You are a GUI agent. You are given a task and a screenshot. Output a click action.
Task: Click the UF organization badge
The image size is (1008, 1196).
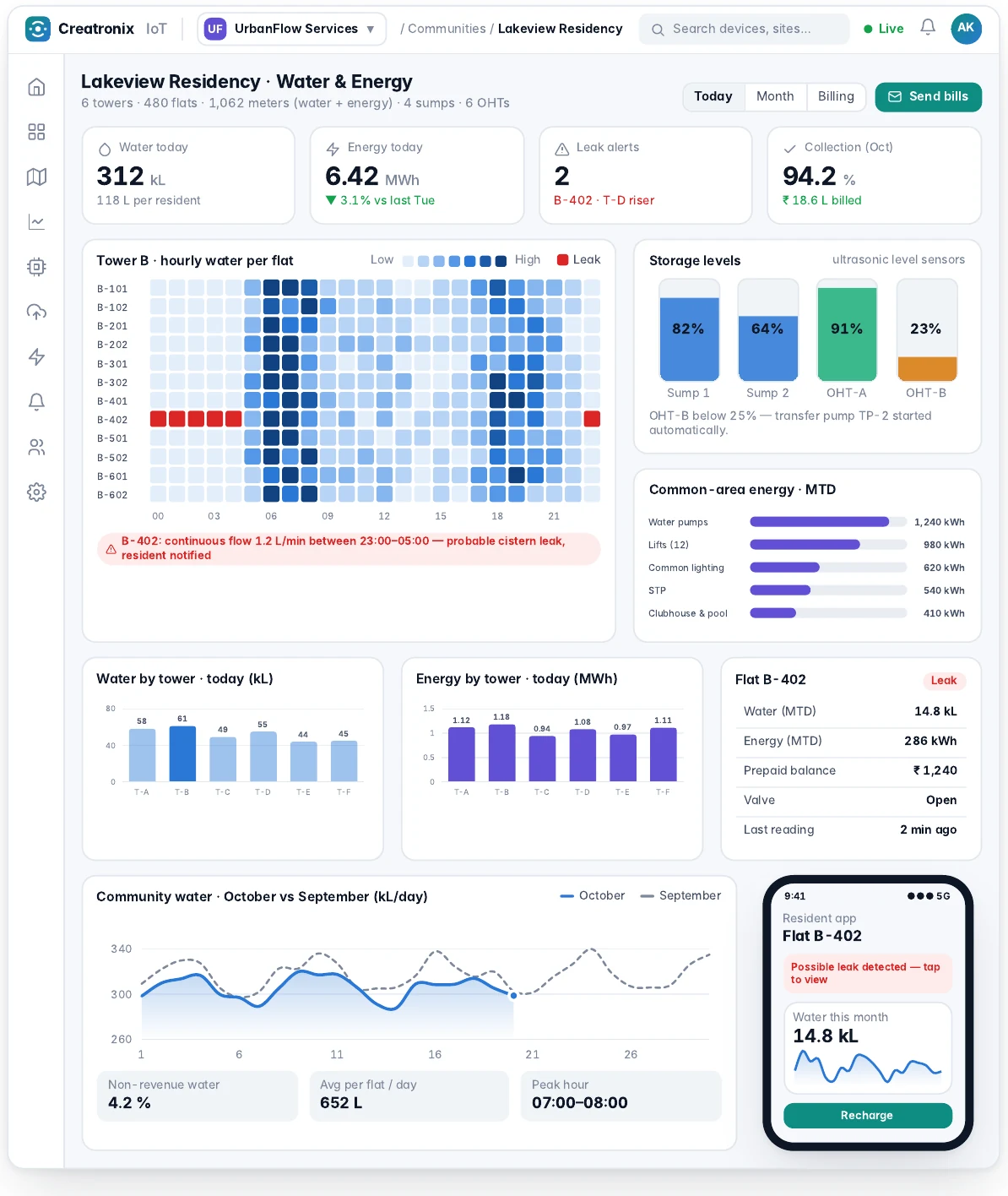pyautogui.click(x=215, y=29)
